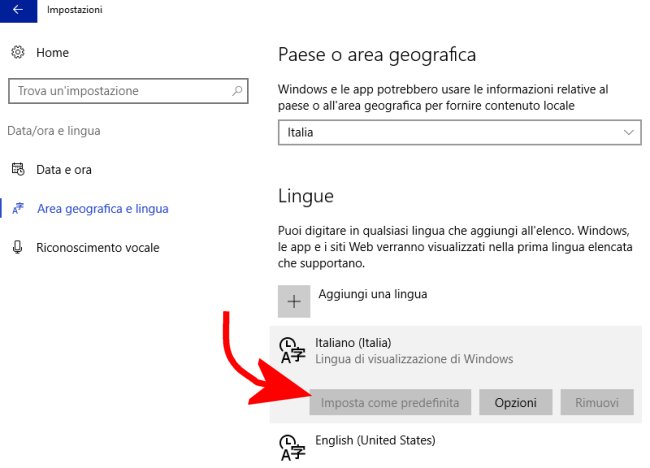The width and height of the screenshot is (650, 468).
Task: Click the Data e ora calendar icon
Action: (18, 169)
